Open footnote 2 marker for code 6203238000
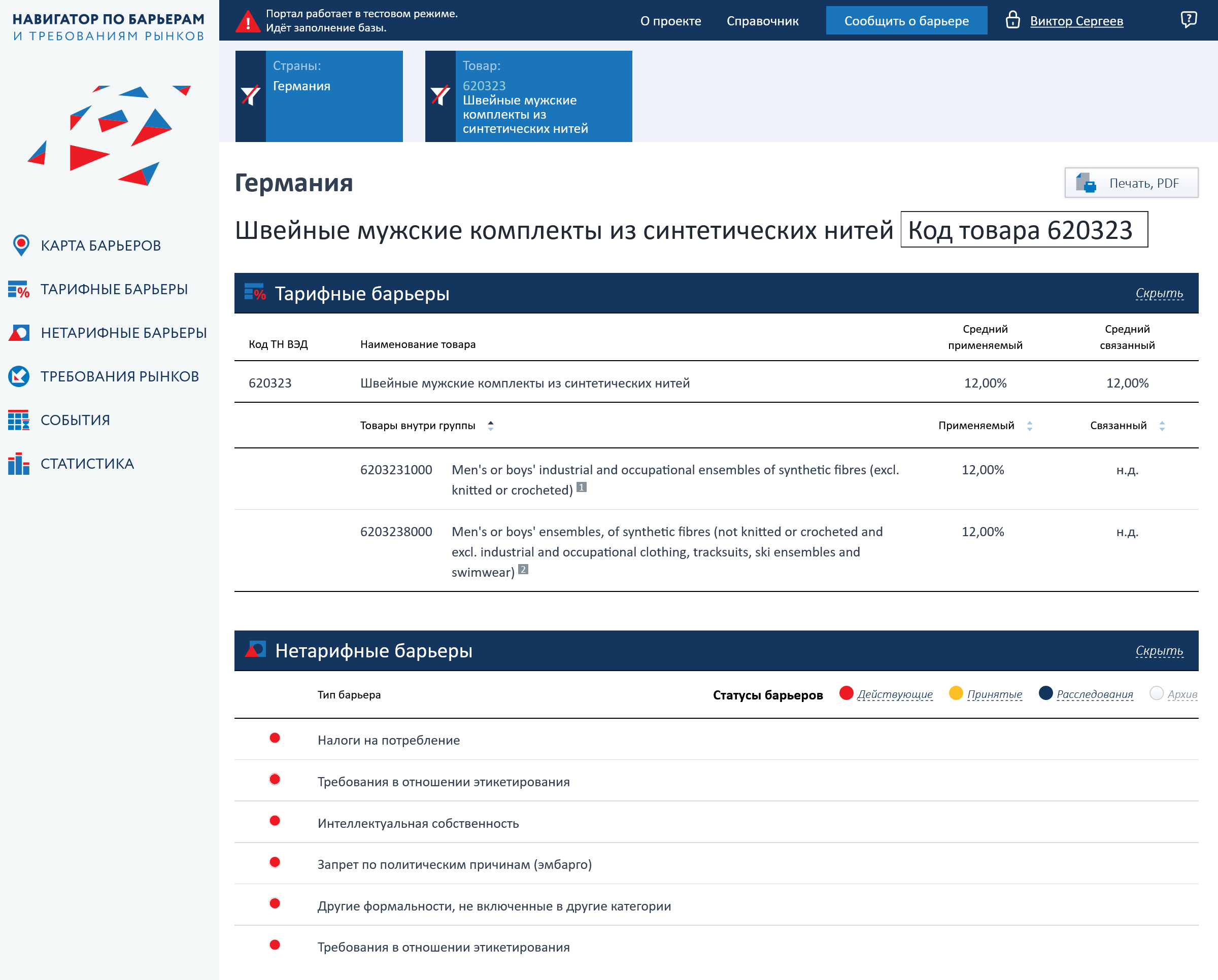This screenshot has height=980, width=1218. 523,569
